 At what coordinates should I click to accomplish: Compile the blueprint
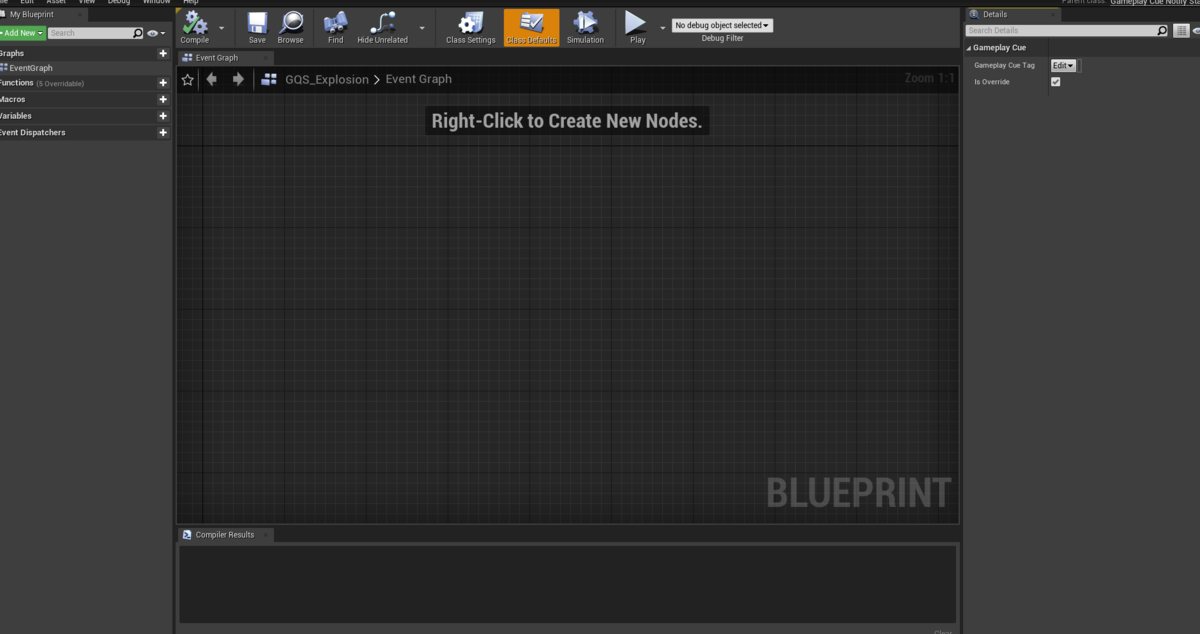(x=195, y=27)
